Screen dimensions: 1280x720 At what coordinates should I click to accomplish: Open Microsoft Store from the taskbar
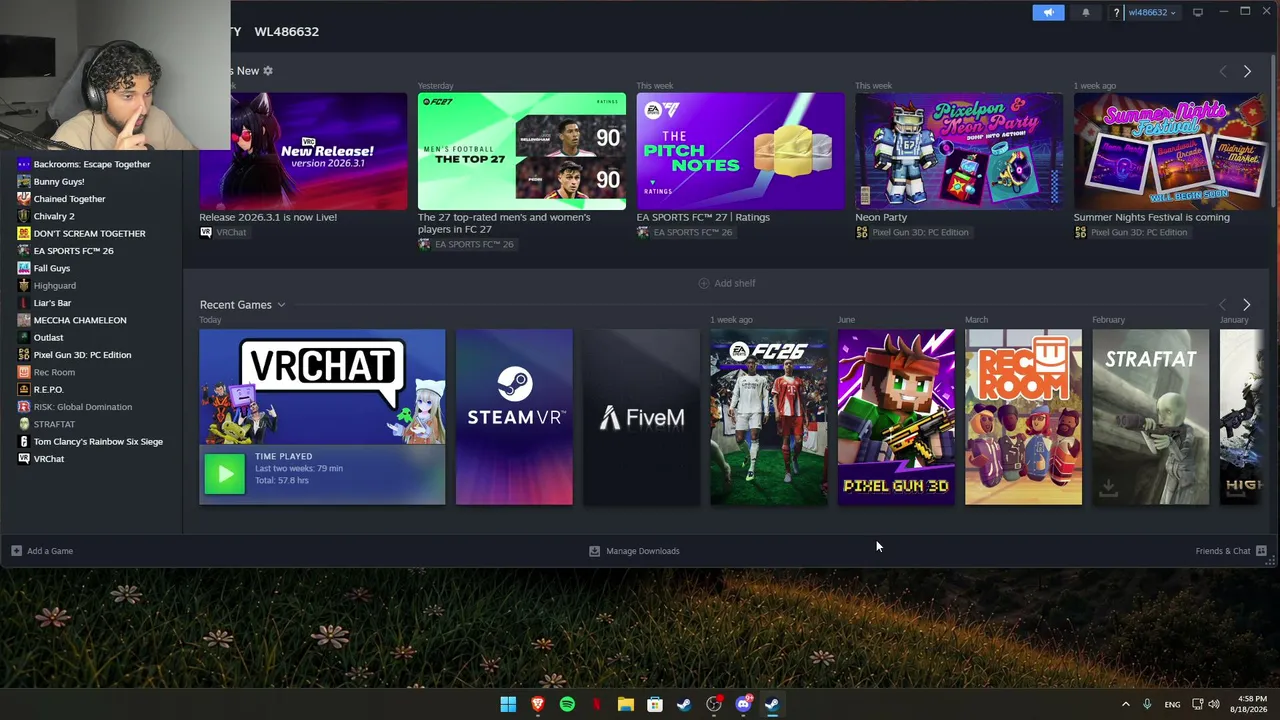tap(655, 705)
